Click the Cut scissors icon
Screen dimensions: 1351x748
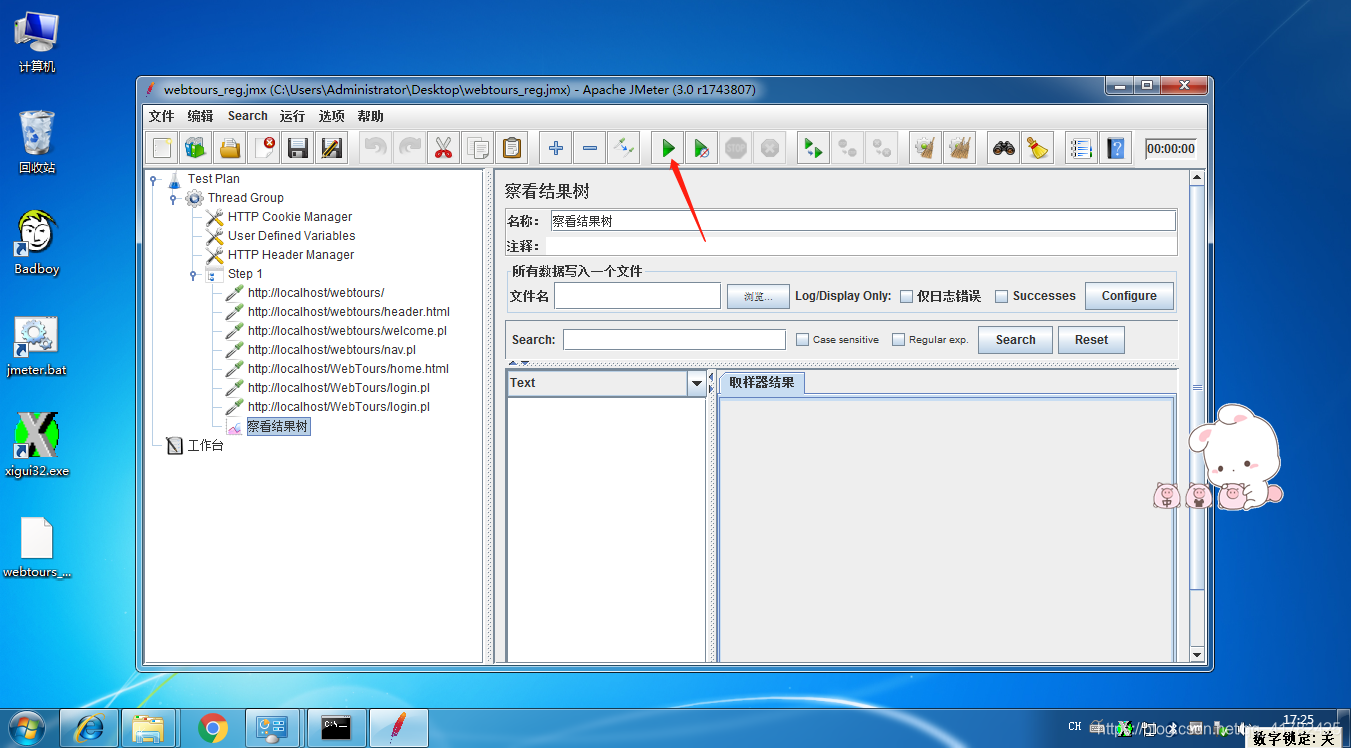tap(443, 149)
